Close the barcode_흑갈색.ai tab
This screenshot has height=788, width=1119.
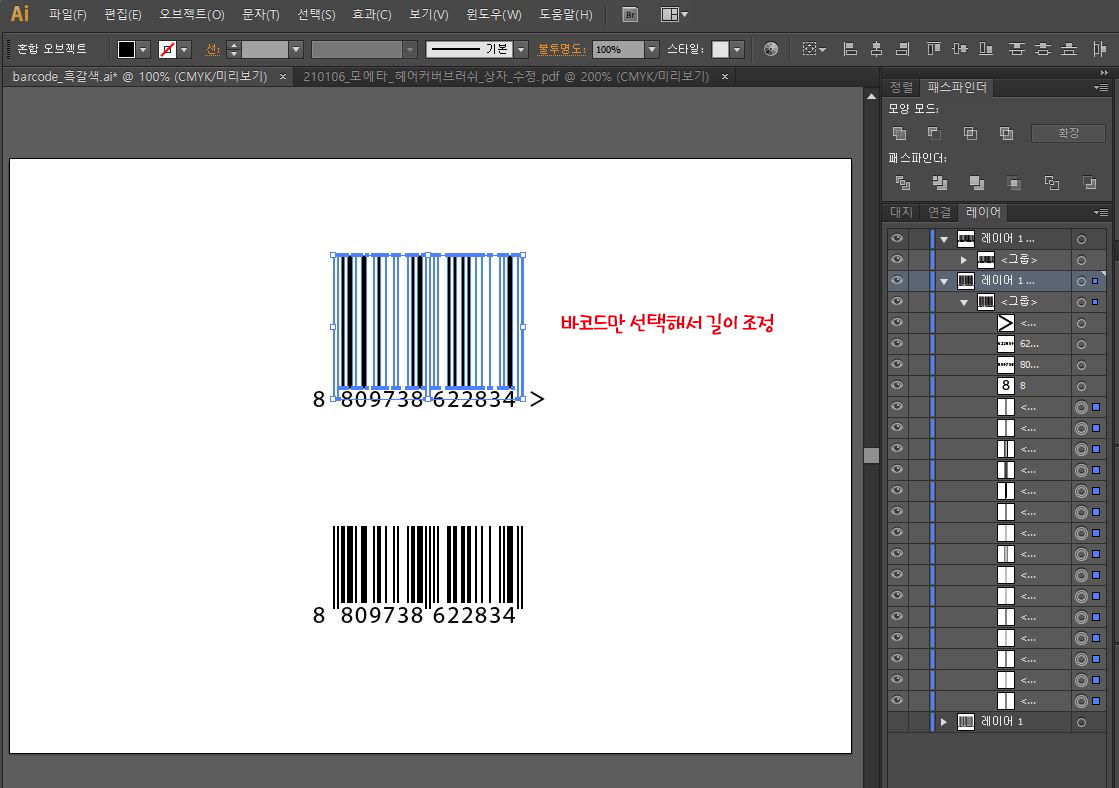click(x=283, y=76)
